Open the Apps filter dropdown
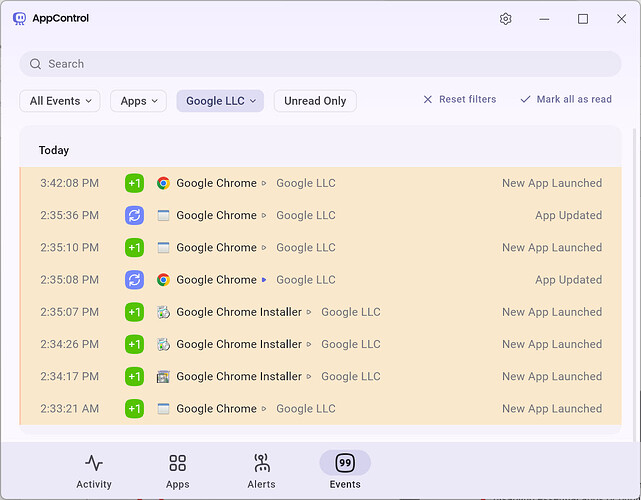This screenshot has width=641, height=500. pyautogui.click(x=139, y=101)
